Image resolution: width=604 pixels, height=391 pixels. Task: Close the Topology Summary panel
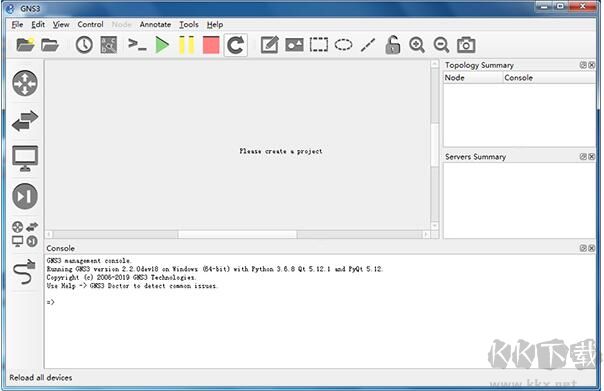click(592, 65)
